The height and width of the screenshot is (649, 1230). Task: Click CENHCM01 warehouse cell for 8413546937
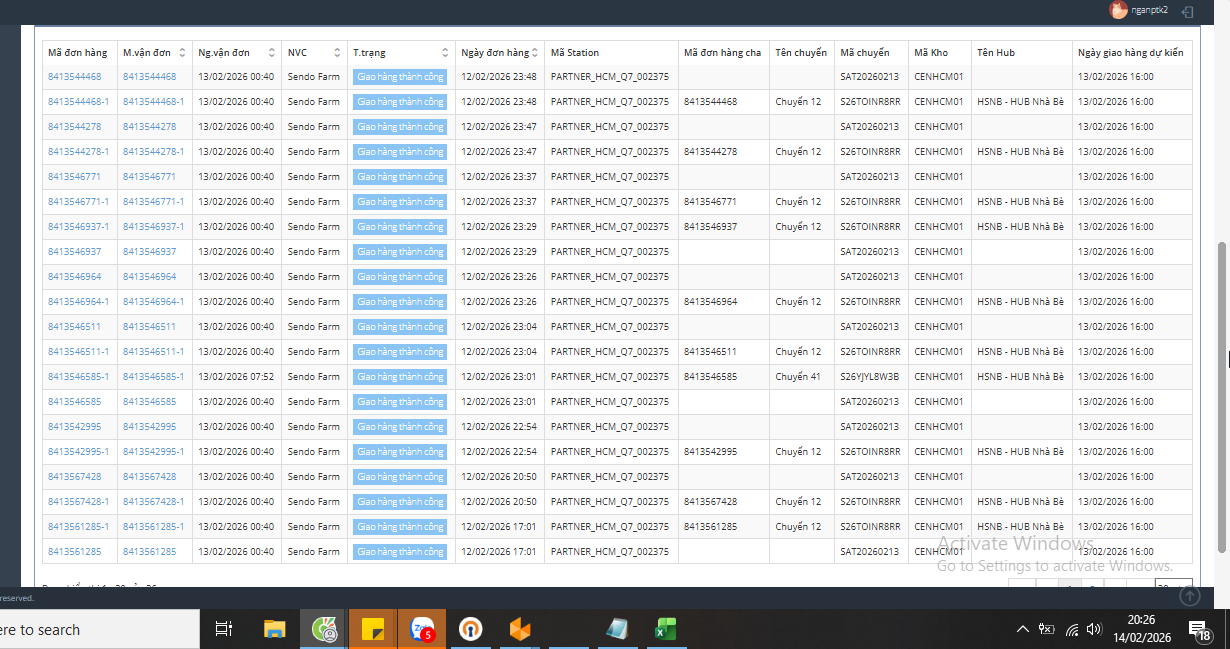pos(939,252)
